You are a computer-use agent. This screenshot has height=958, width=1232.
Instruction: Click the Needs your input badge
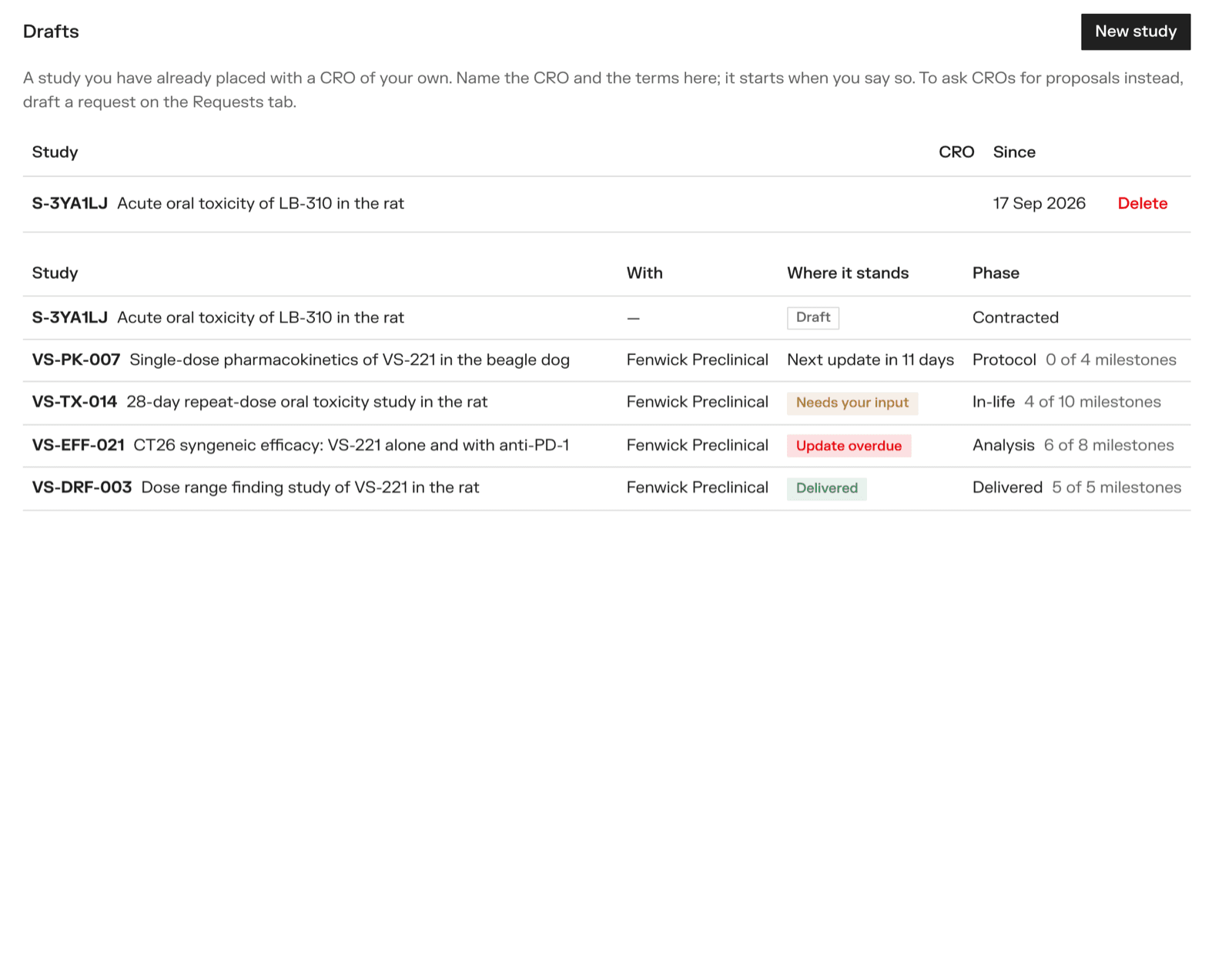click(852, 403)
